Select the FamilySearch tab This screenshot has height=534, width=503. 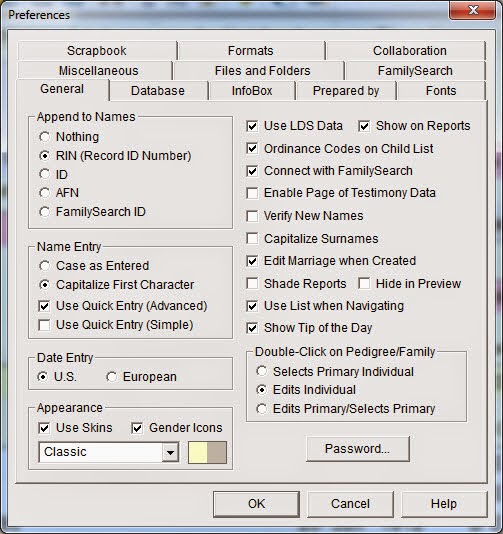pos(415,71)
